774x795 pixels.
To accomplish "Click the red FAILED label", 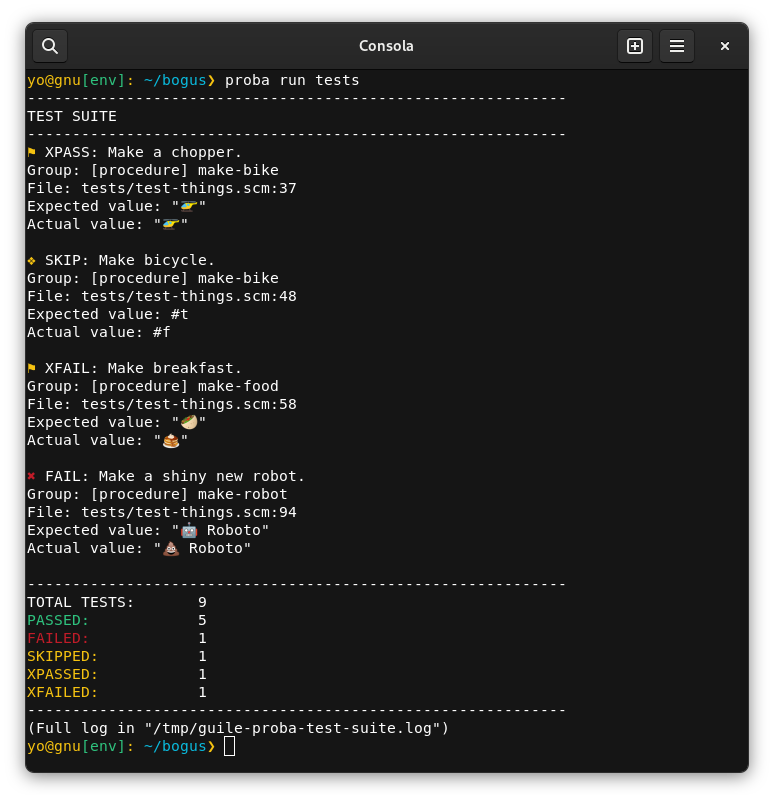I will pos(58,638).
